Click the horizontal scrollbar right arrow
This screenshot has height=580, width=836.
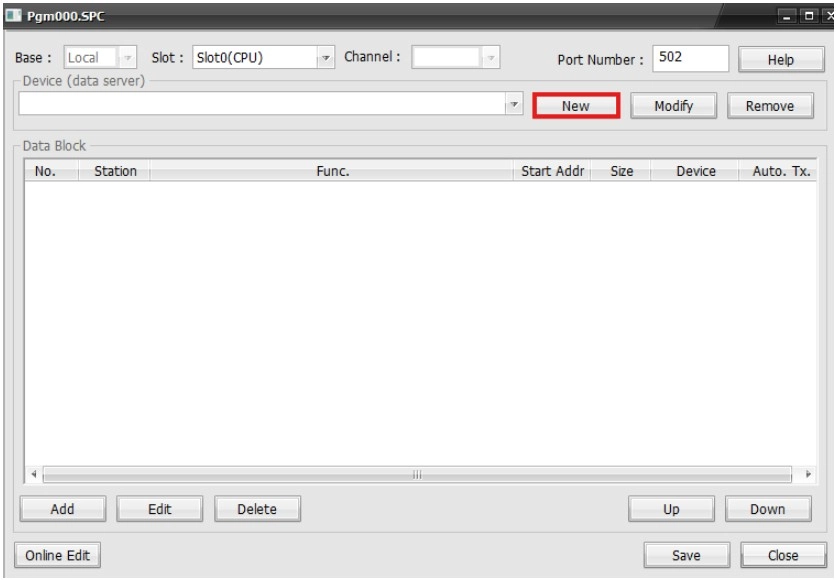(x=808, y=474)
